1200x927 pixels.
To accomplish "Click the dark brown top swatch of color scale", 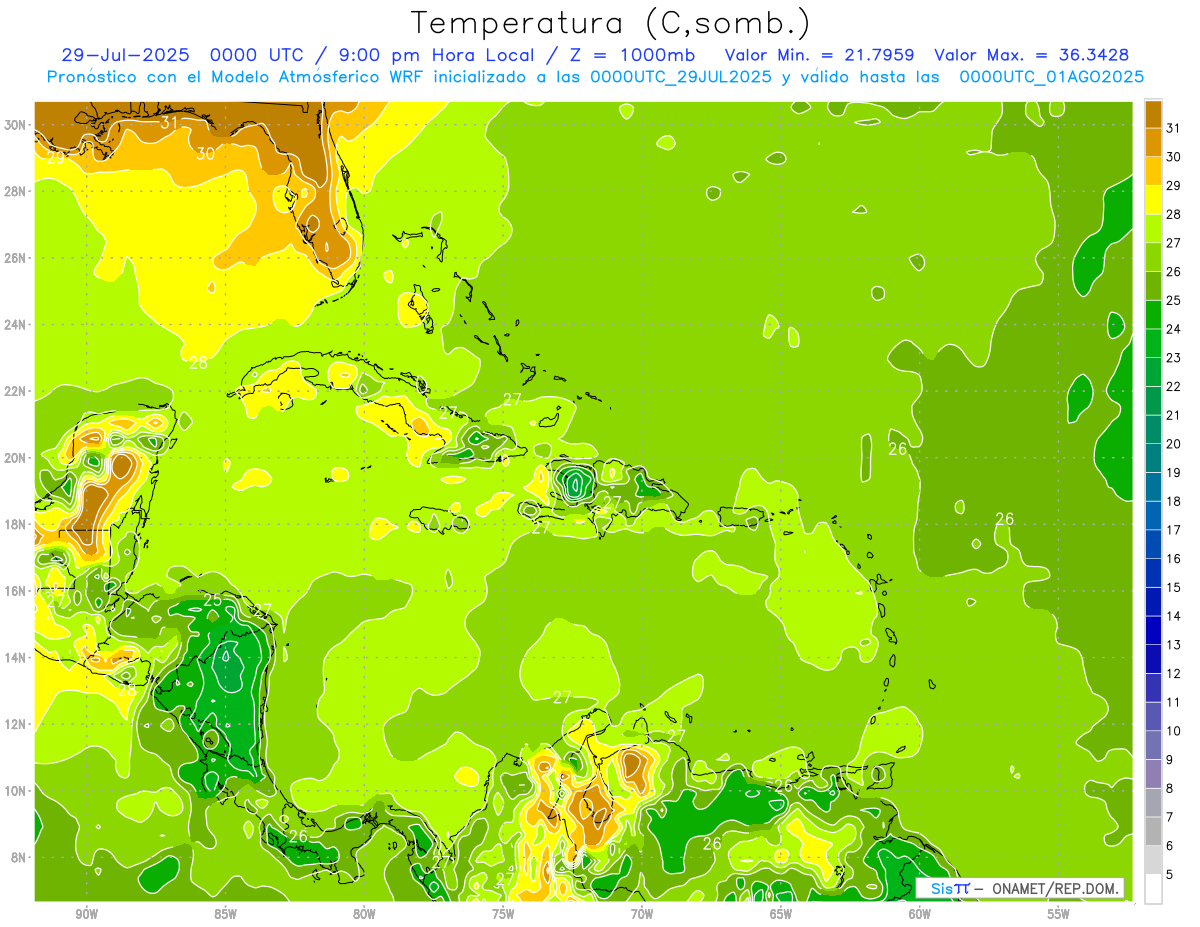I will tap(1153, 114).
